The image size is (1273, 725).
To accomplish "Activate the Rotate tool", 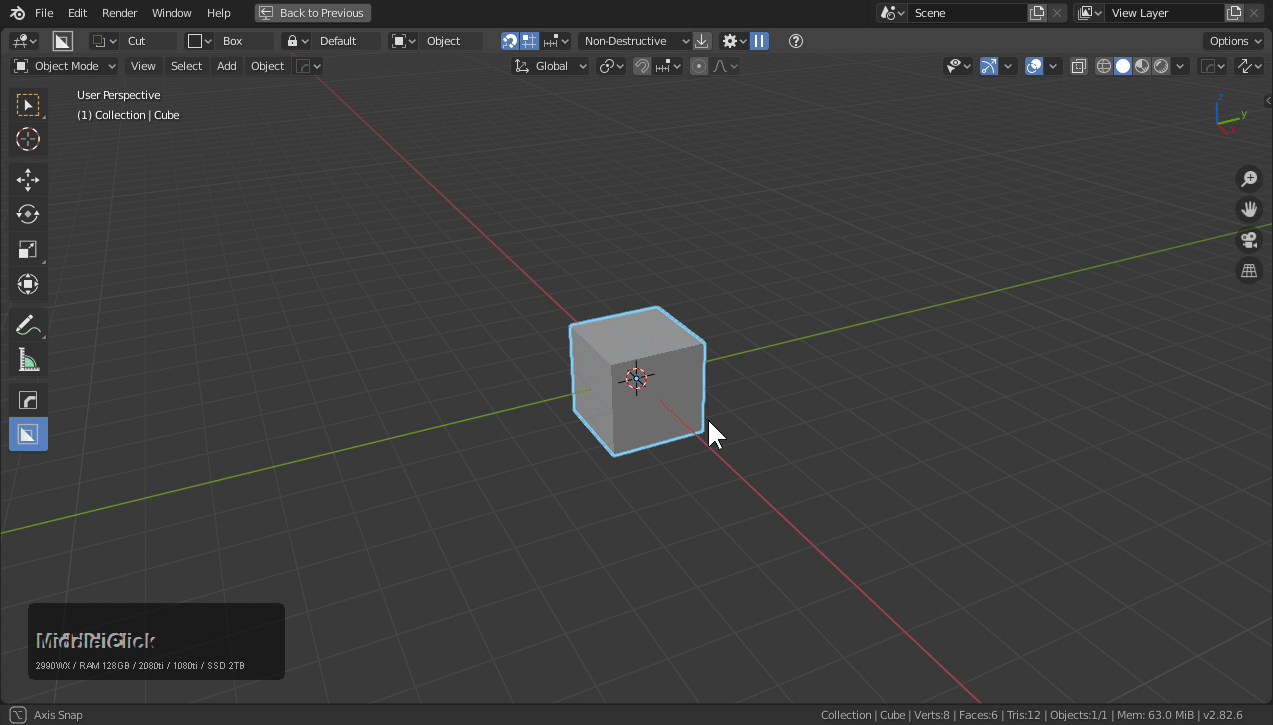I will pos(28,215).
